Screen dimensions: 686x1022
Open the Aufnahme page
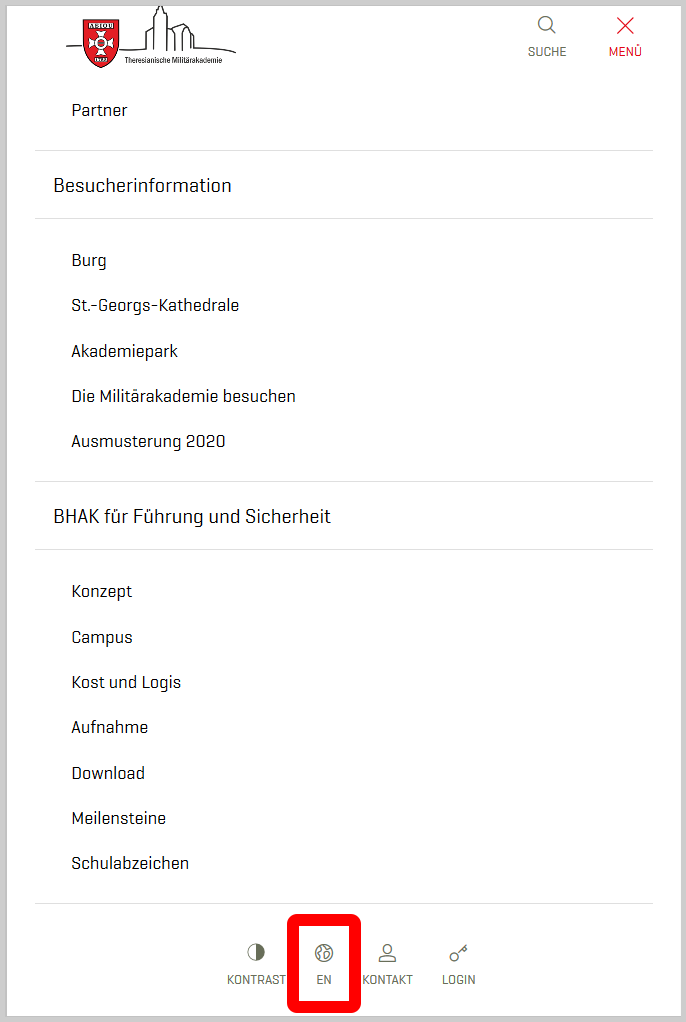(x=110, y=727)
